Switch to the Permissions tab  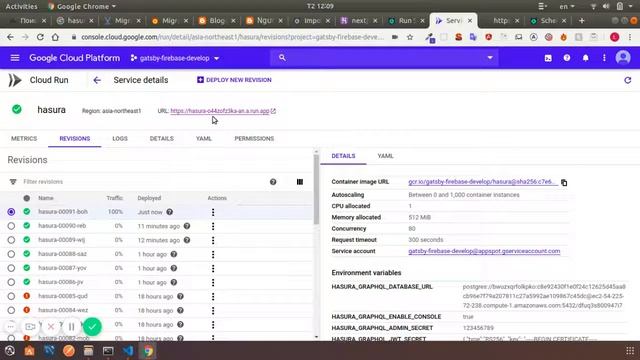click(x=254, y=138)
